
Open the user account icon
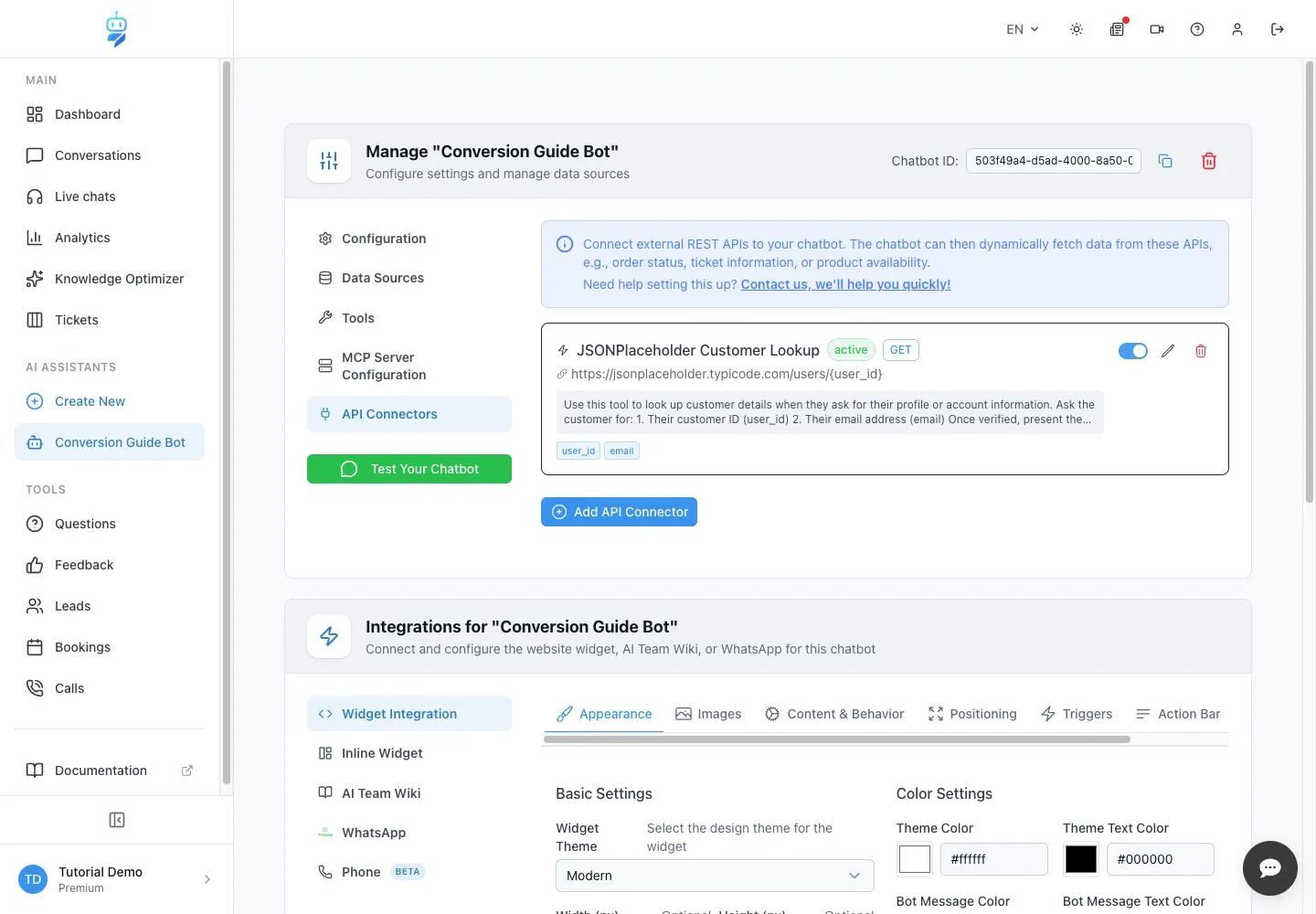(1237, 29)
